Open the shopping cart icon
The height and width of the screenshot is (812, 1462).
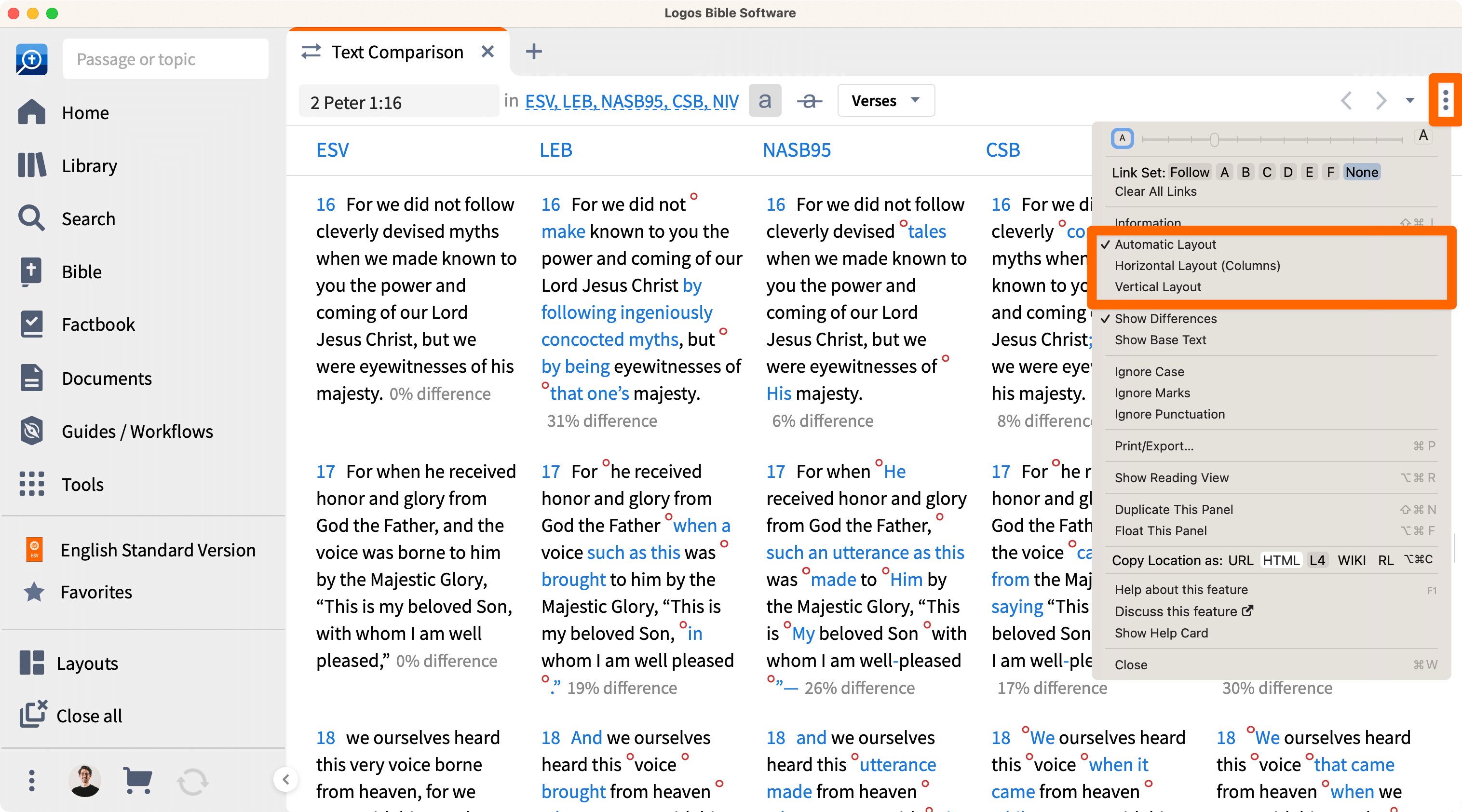(x=138, y=781)
